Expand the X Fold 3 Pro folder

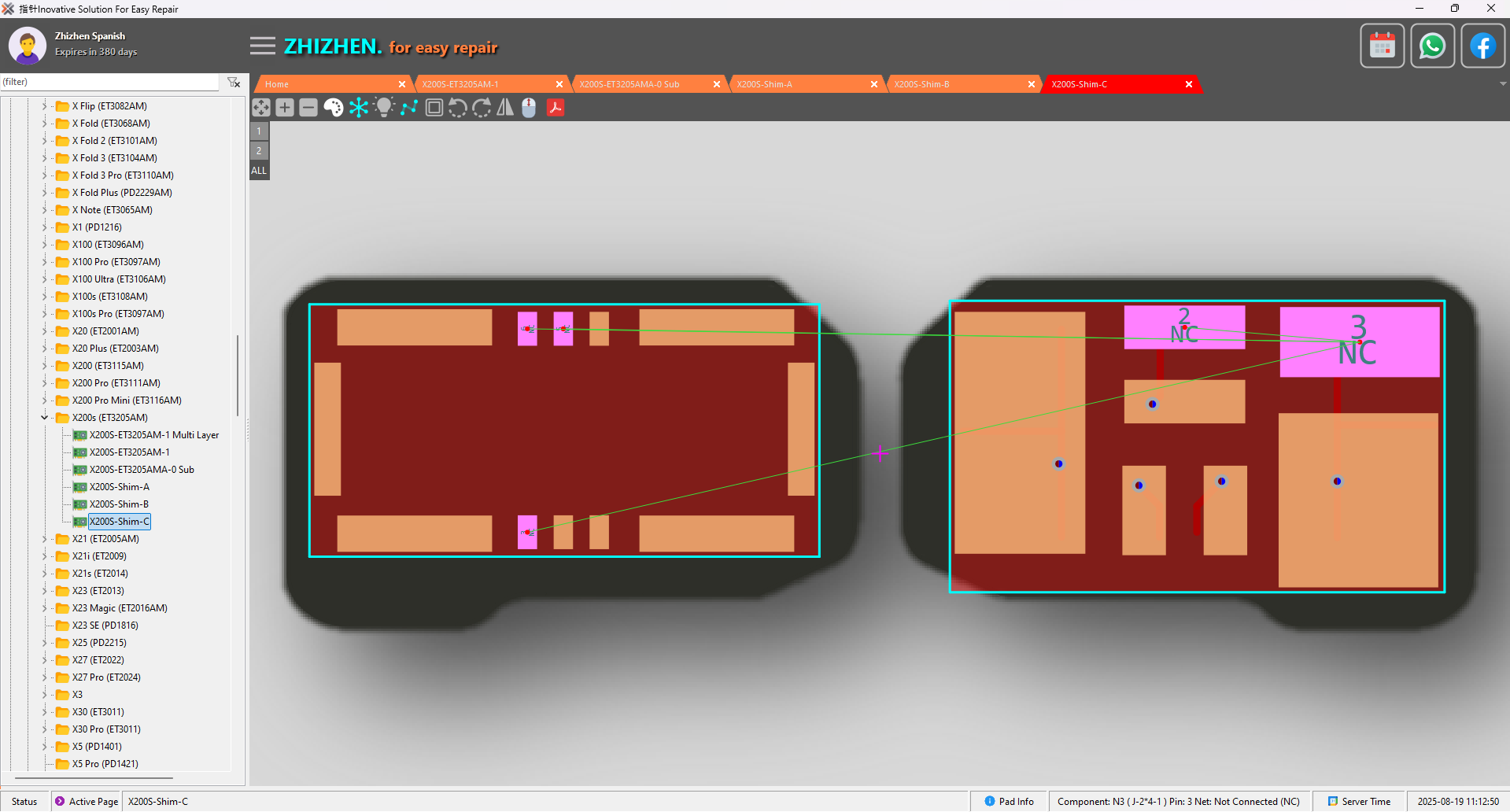(x=44, y=175)
